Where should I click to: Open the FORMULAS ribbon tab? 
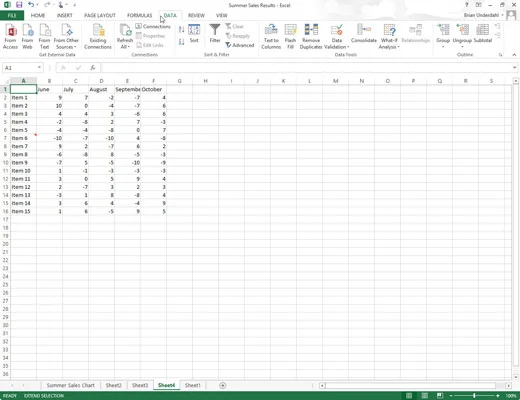pos(139,15)
